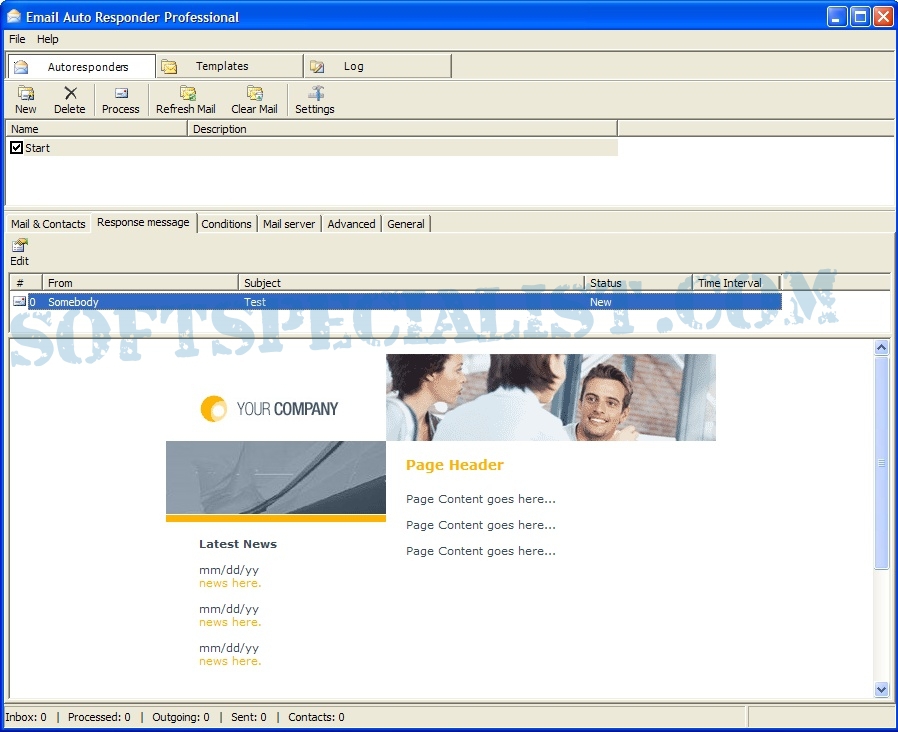This screenshot has height=732, width=898.
Task: Open the Mail server tab
Action: pos(289,224)
